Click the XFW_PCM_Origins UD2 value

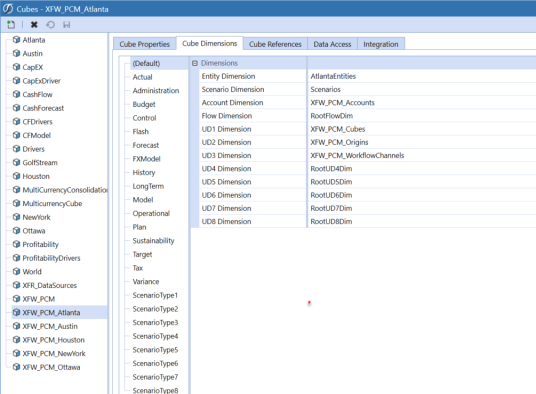(x=339, y=142)
